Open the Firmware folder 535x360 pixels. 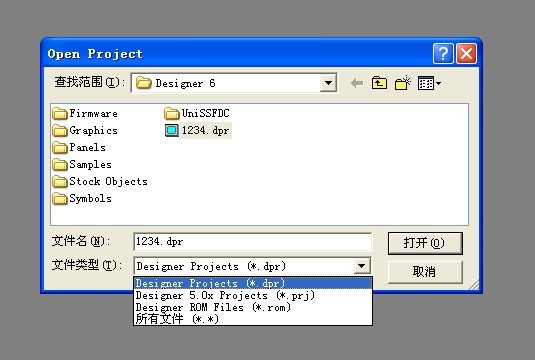(85, 113)
